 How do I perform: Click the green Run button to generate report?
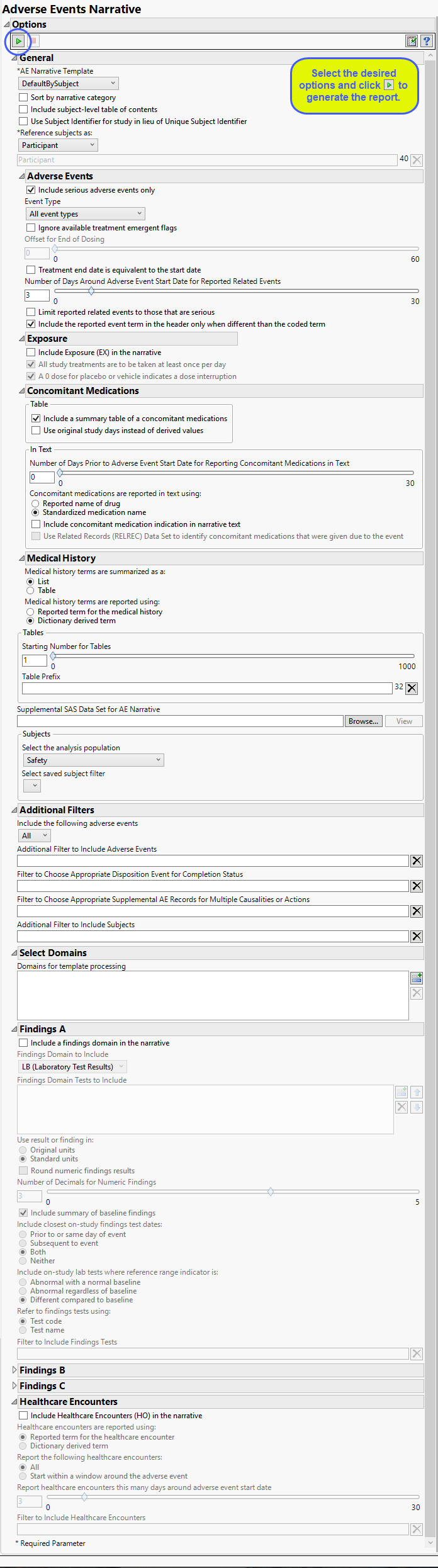point(19,42)
